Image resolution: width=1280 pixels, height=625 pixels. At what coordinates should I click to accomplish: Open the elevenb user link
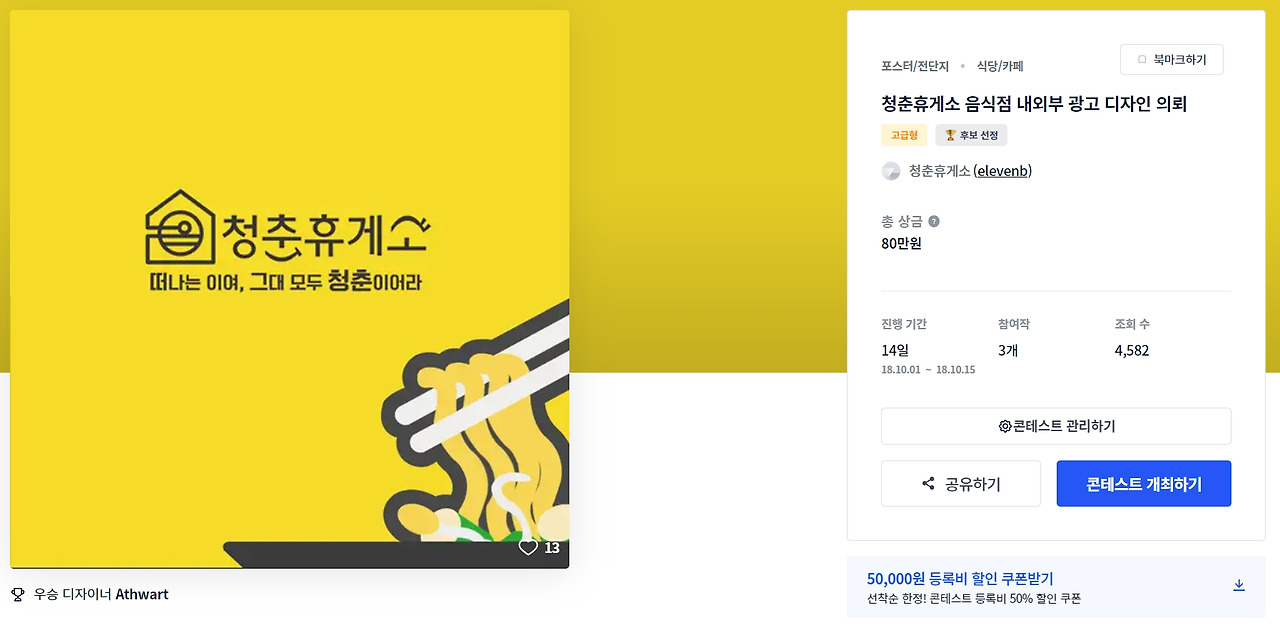click(x=1002, y=171)
